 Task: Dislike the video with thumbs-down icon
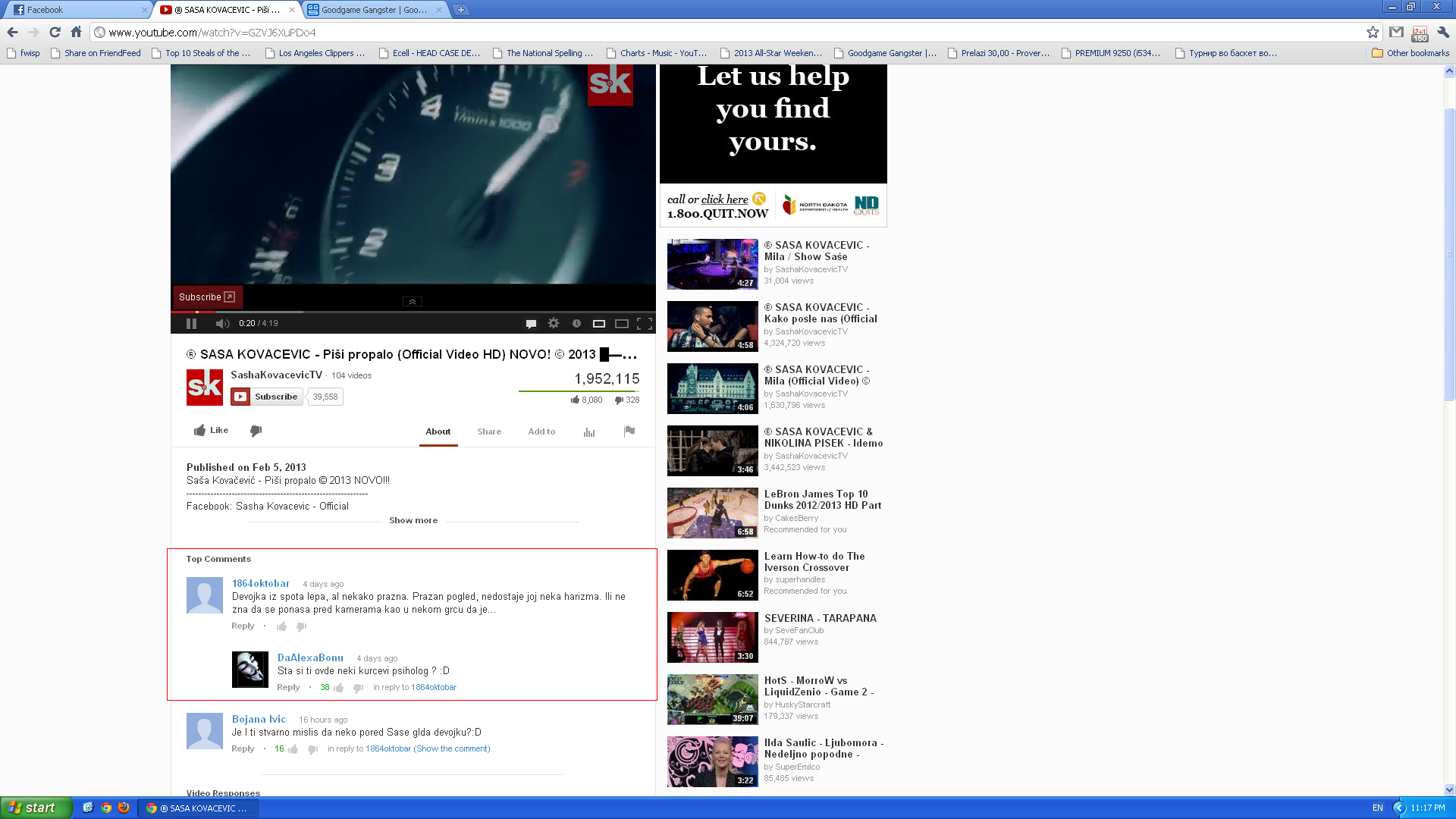point(256,431)
